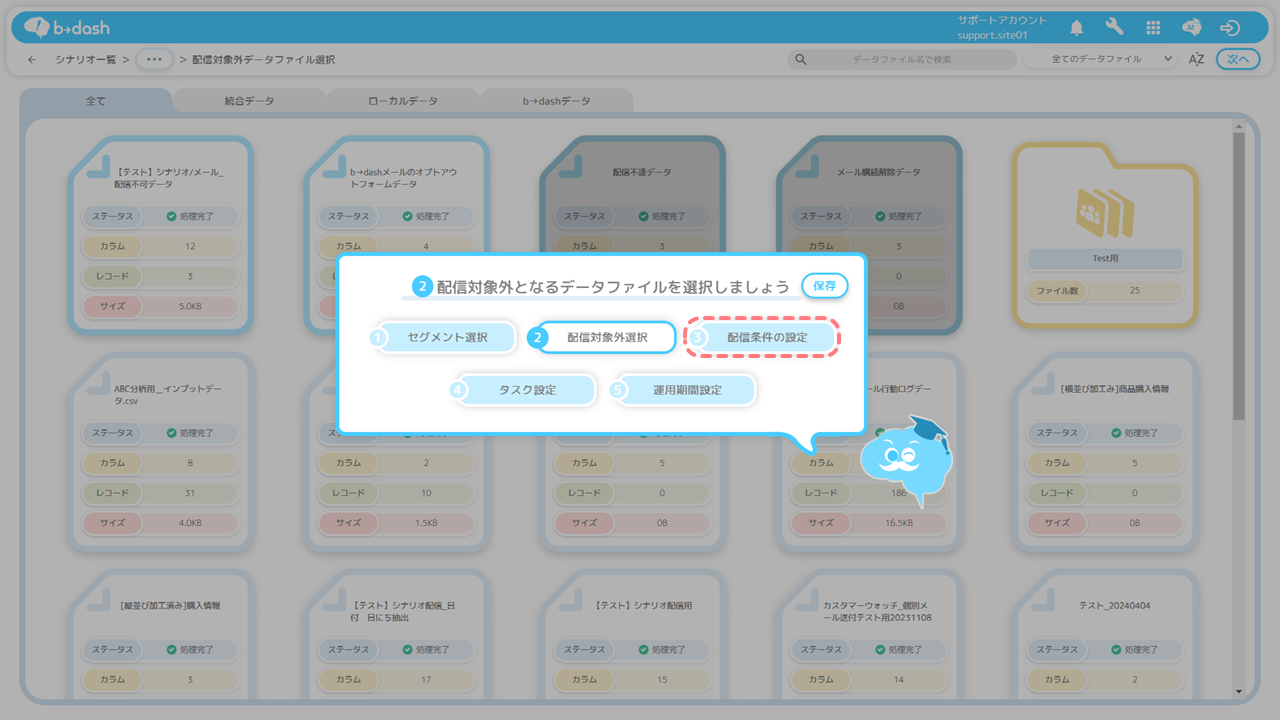This screenshot has height=720, width=1280.
Task: Switch to the ローカルデータ tab
Action: point(403,101)
